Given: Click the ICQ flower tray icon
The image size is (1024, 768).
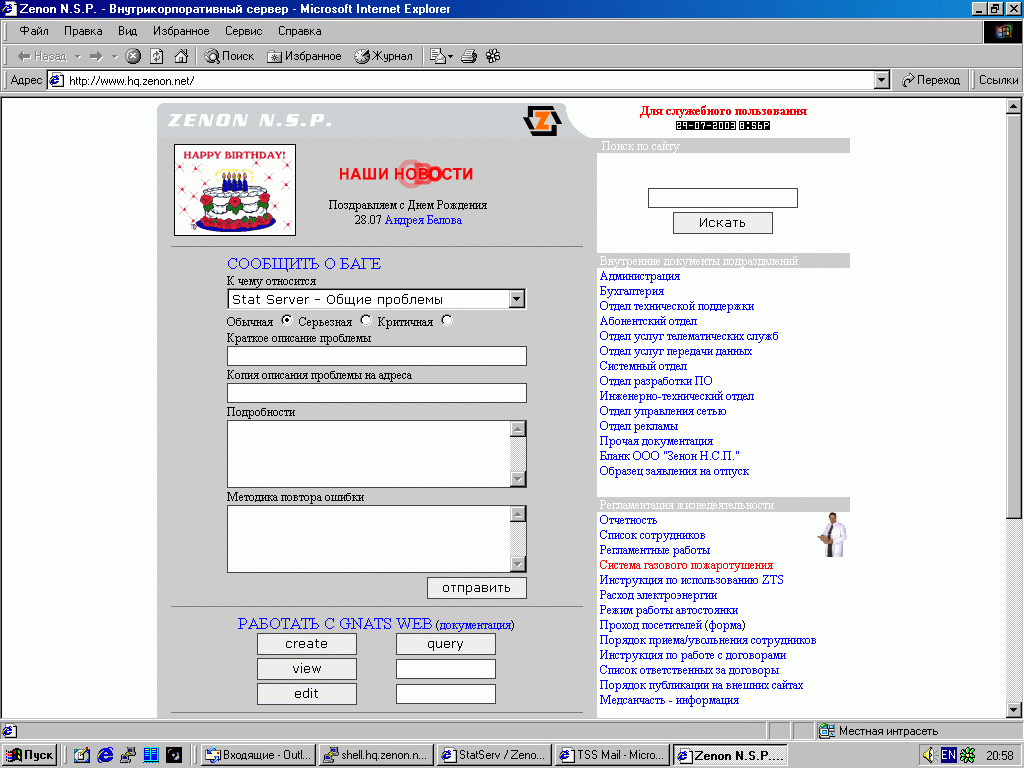Looking at the screenshot, I should click(968, 755).
